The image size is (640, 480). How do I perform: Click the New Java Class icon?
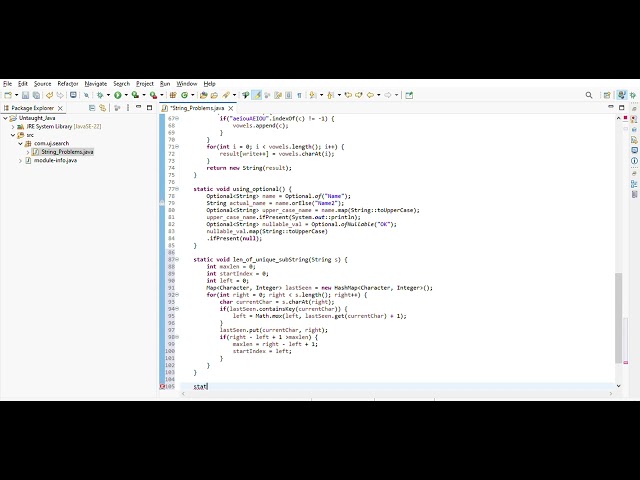[x=184, y=95]
